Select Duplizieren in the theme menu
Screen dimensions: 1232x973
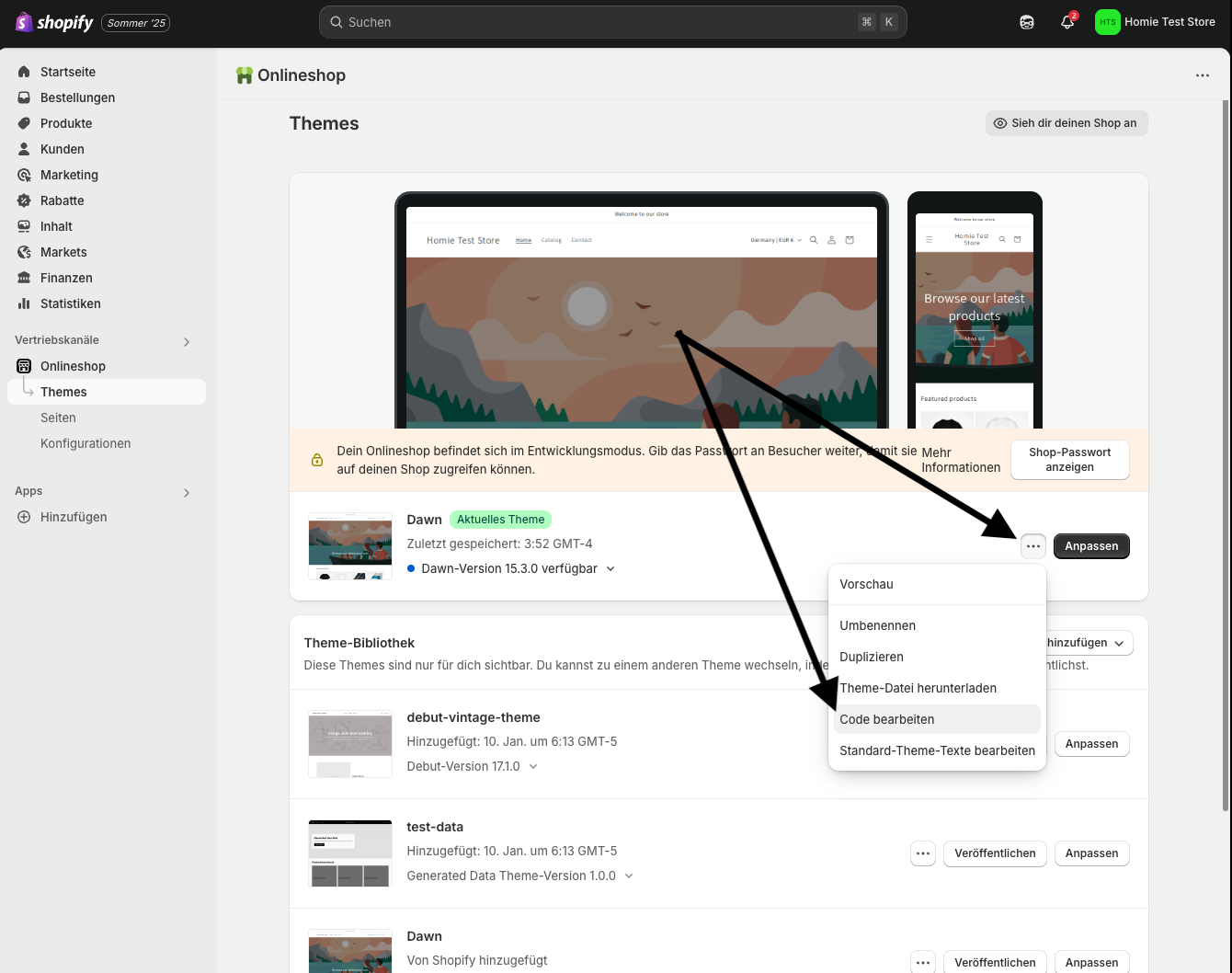coord(871,657)
